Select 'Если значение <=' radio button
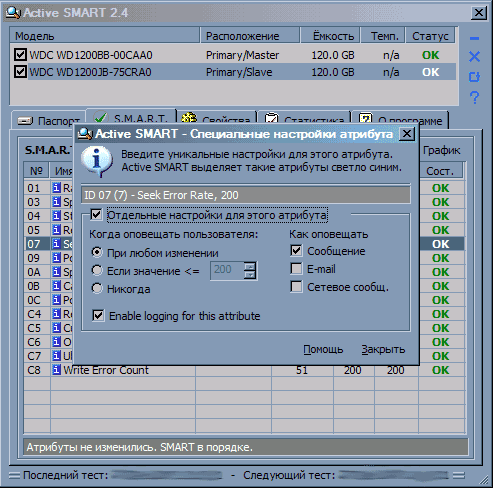Viewport: 493px width, 488px height. point(97,270)
